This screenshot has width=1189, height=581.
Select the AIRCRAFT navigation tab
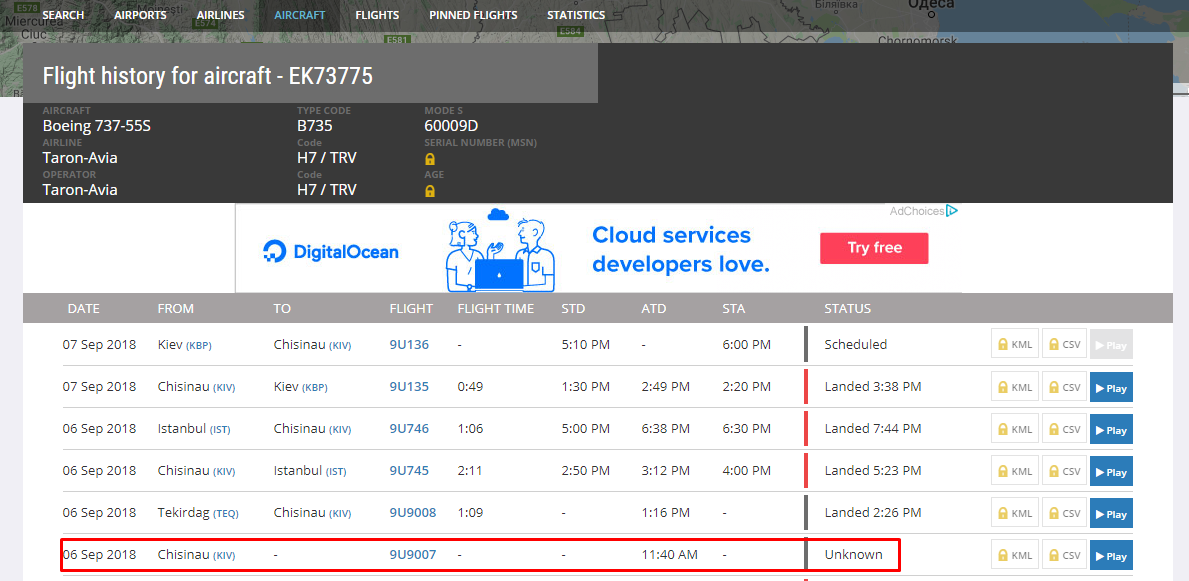click(x=300, y=15)
